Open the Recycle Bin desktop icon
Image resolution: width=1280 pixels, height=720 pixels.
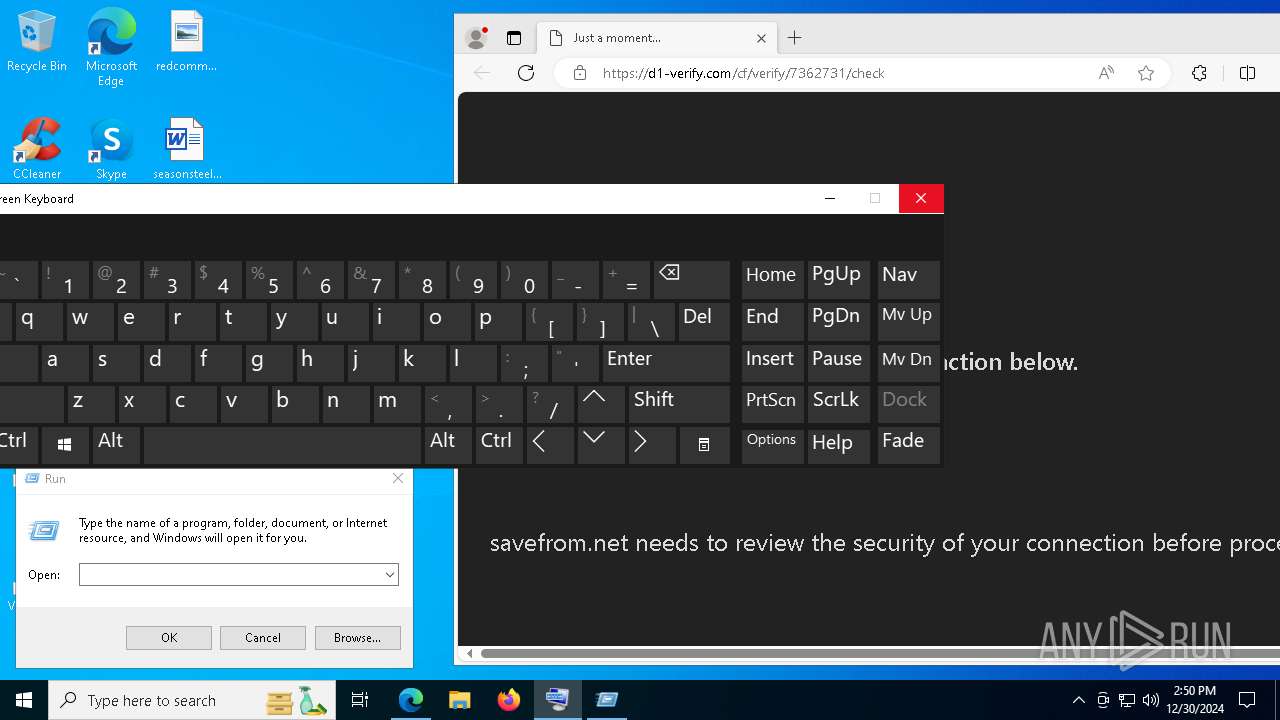coord(37,42)
